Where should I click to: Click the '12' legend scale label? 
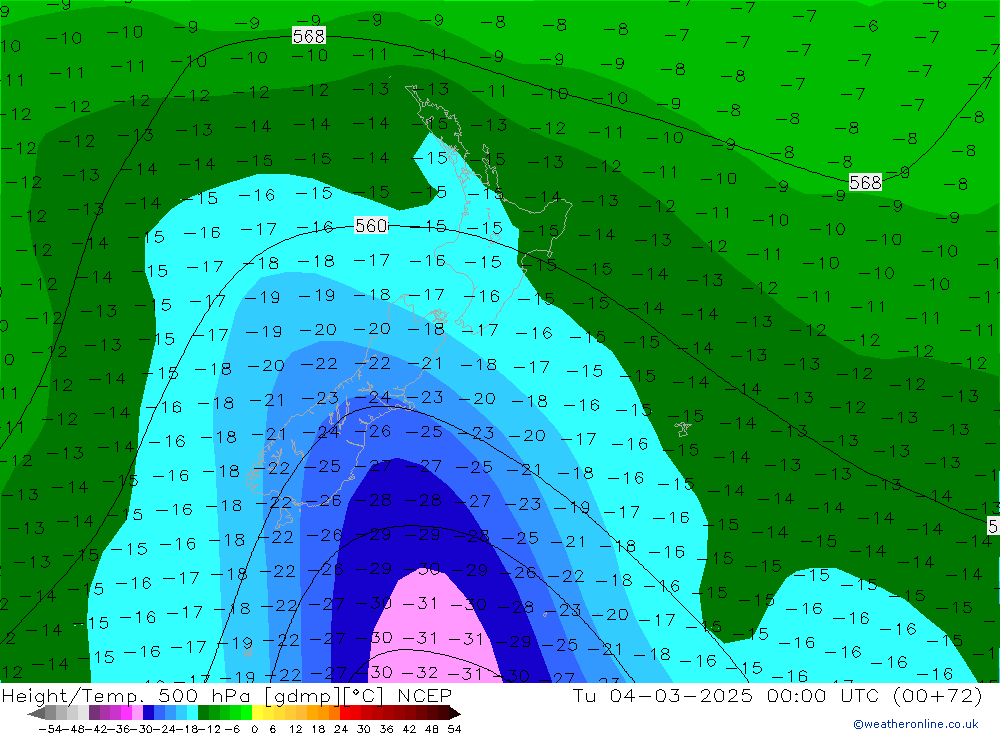pyautogui.click(x=295, y=729)
